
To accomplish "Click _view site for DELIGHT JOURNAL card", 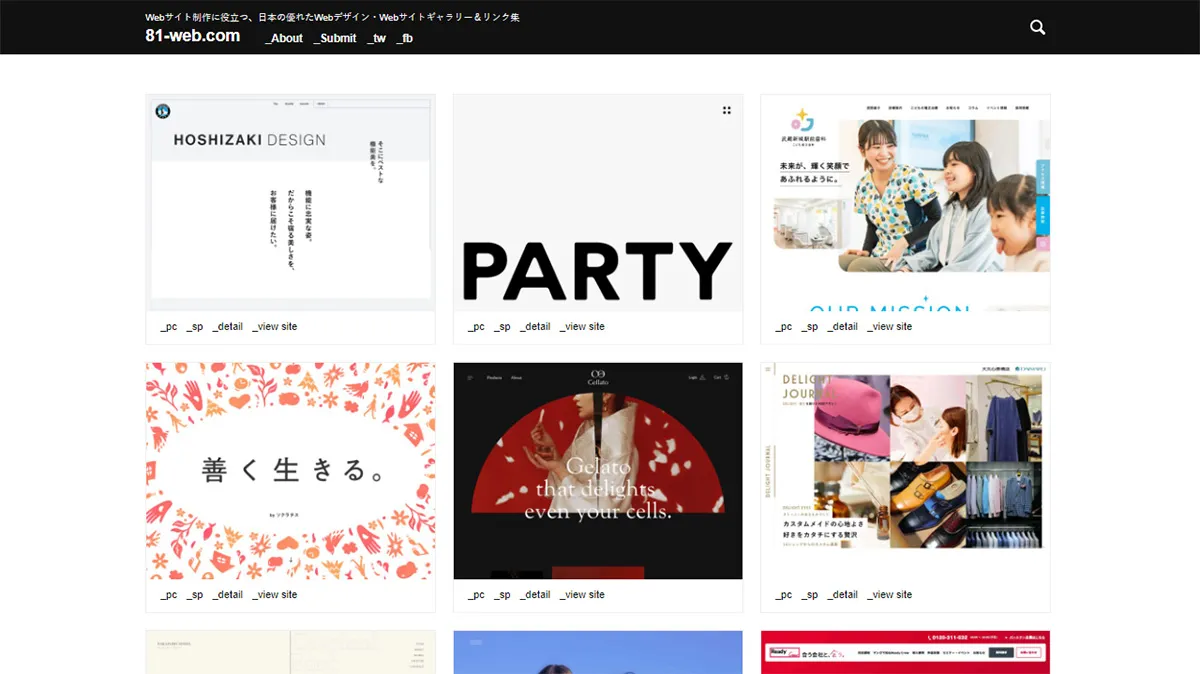I will (x=889, y=594).
